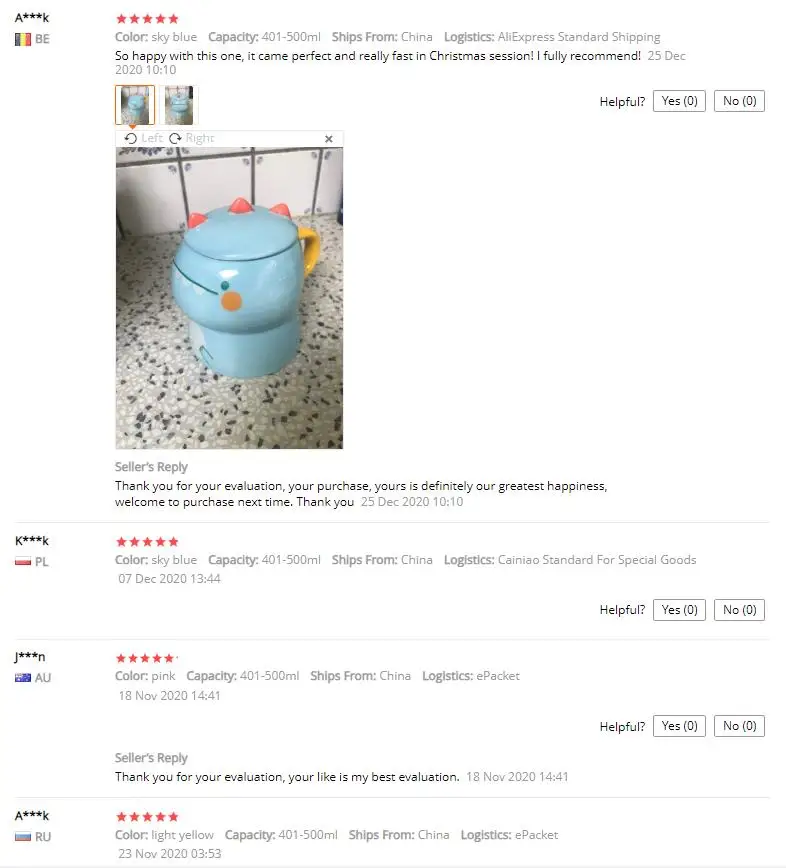Select first dinosaur mug thumbnail
This screenshot has height=868, width=786.
(x=135, y=105)
